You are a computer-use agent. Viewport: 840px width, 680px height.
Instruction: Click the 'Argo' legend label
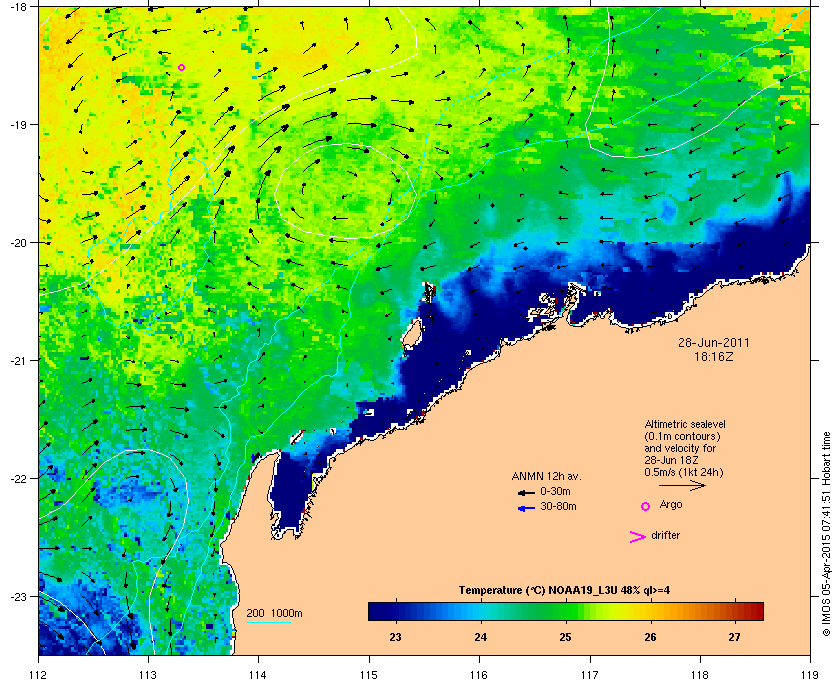coord(671,505)
